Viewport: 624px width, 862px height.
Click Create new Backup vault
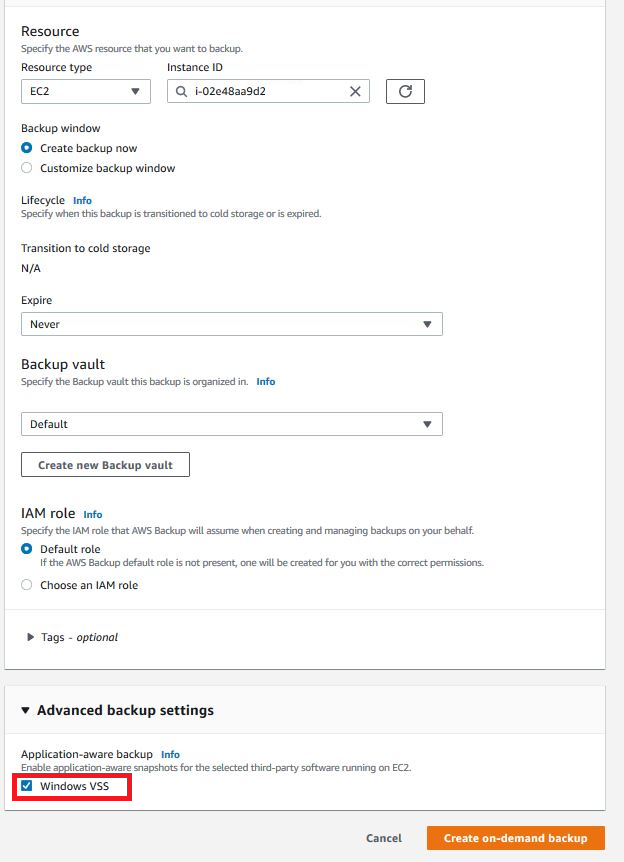point(105,464)
